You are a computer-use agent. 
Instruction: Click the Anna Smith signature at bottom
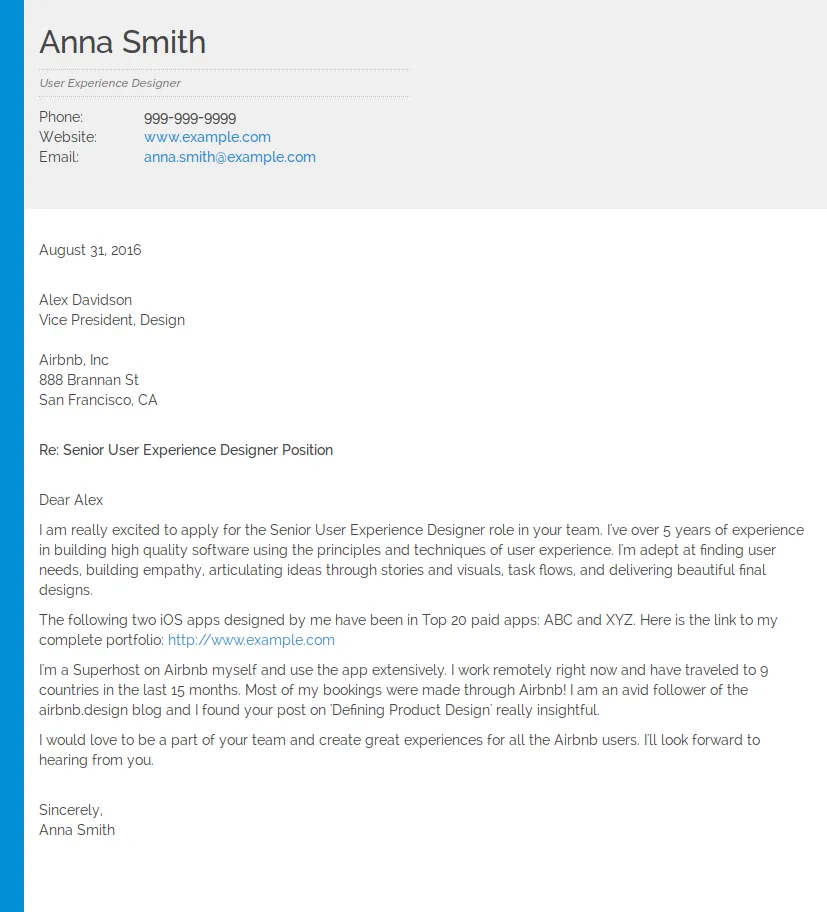coord(77,830)
